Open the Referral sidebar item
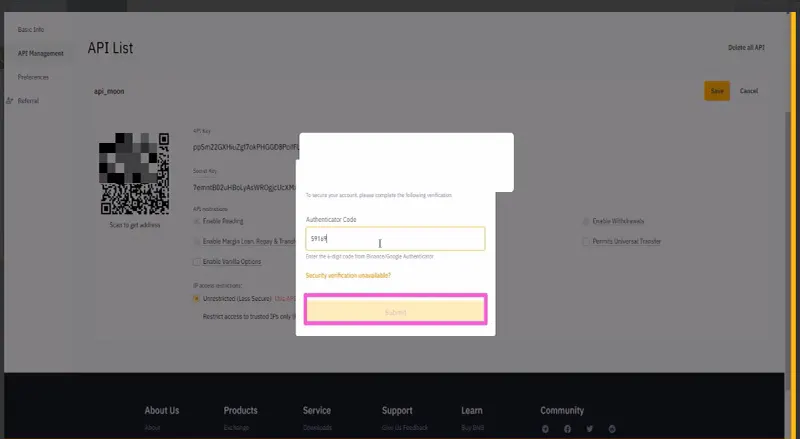The height and width of the screenshot is (439, 800). coord(28,101)
